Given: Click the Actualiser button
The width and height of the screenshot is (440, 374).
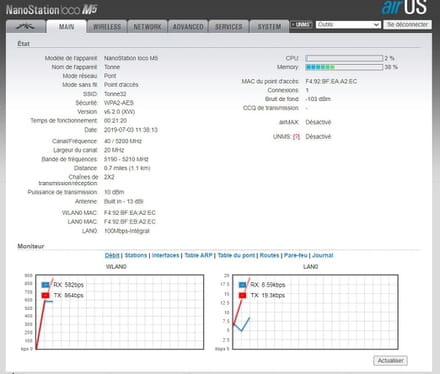Looking at the screenshot, I should [x=390, y=361].
